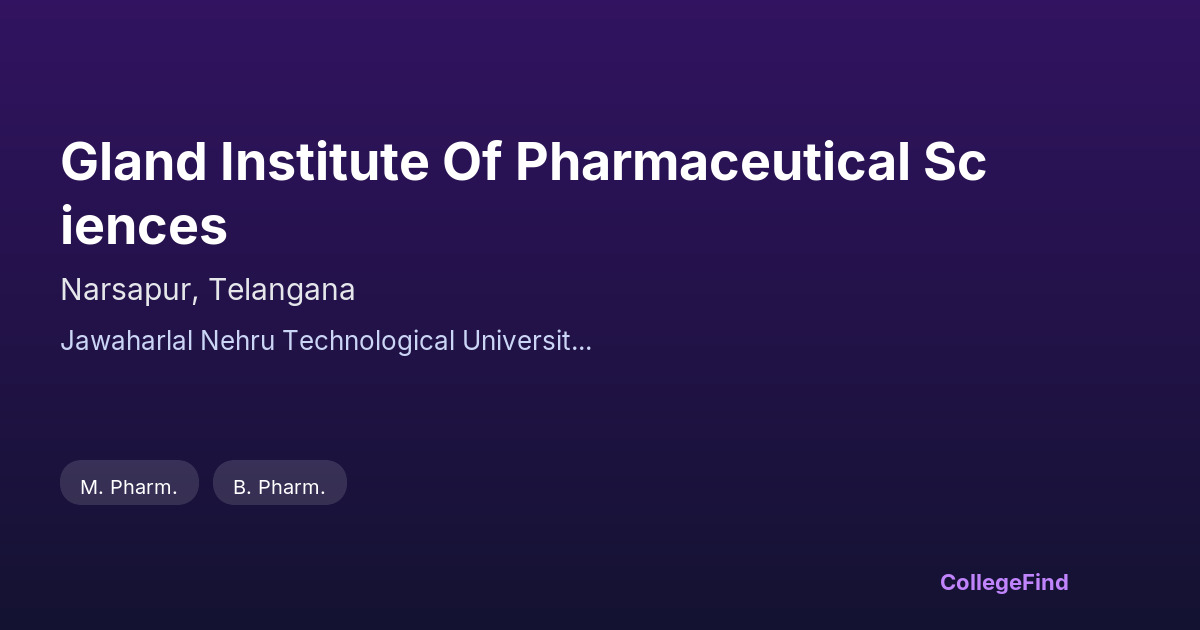Open the CollegeFind brand logo
The width and height of the screenshot is (1200, 630).
click(1003, 582)
